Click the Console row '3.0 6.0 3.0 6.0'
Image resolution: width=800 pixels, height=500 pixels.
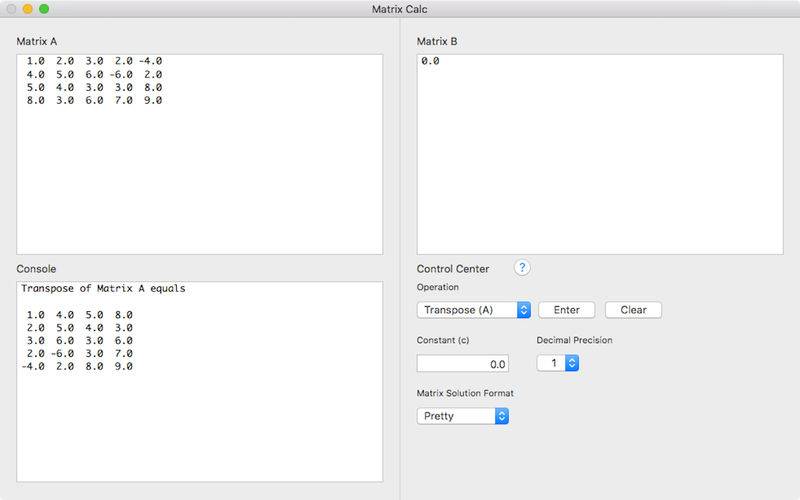click(80, 340)
